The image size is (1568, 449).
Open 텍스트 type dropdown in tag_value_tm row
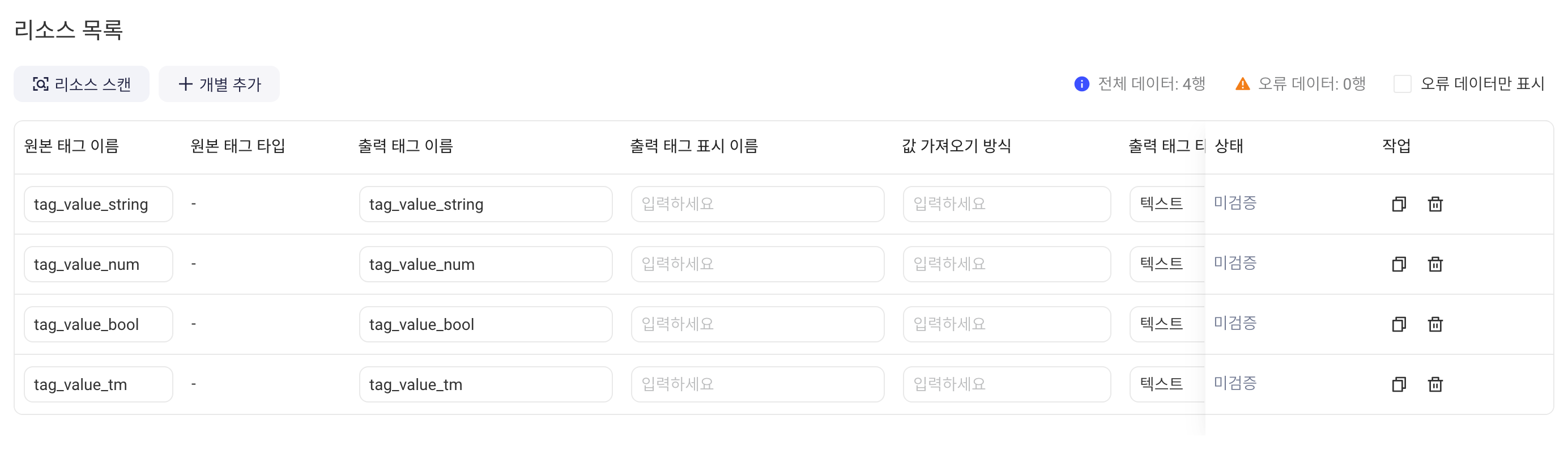point(1167,384)
